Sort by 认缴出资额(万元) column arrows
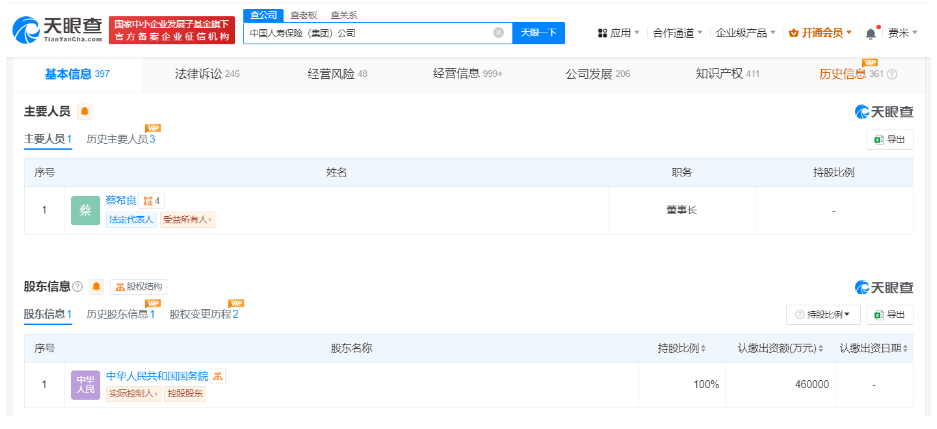 820,348
